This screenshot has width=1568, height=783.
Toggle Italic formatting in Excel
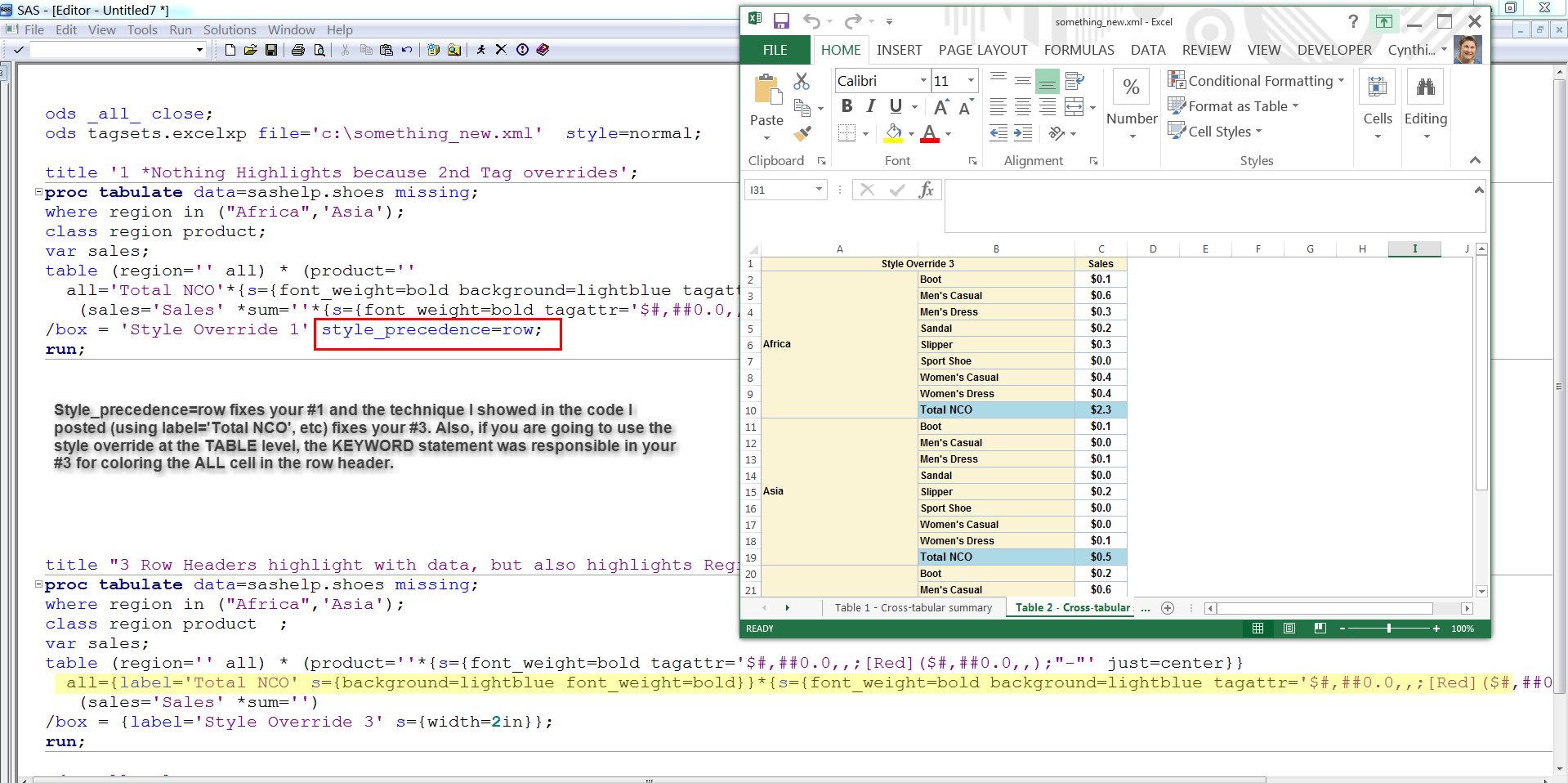click(870, 105)
